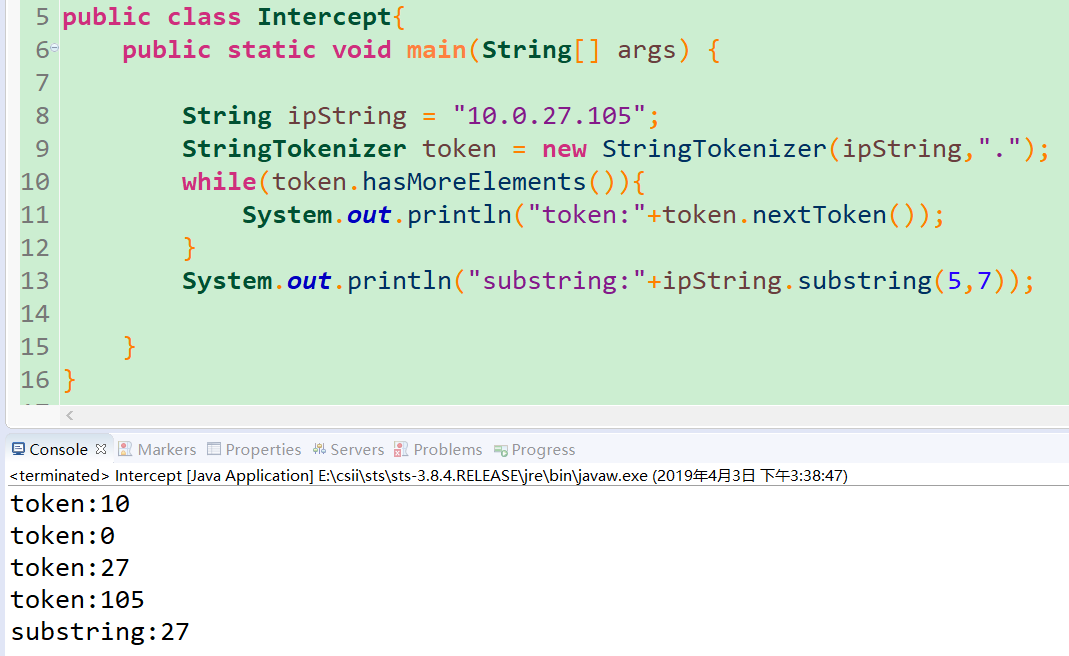Click the editor horizontal scrollbar left arrow
The image size is (1069, 656).
70,415
